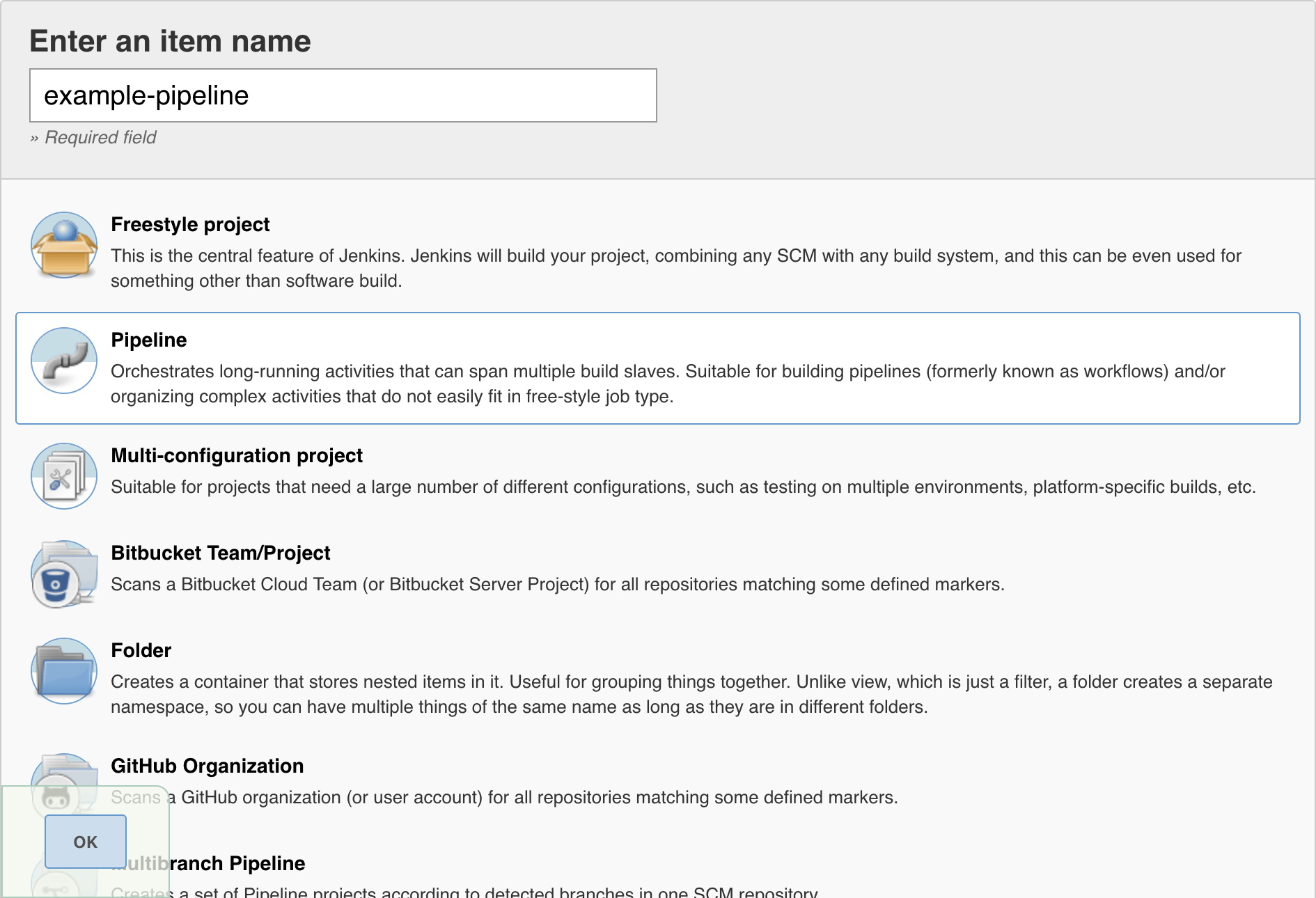Choose the Pipeline item type heading
Viewport: 1316px width, 898px height.
(149, 340)
